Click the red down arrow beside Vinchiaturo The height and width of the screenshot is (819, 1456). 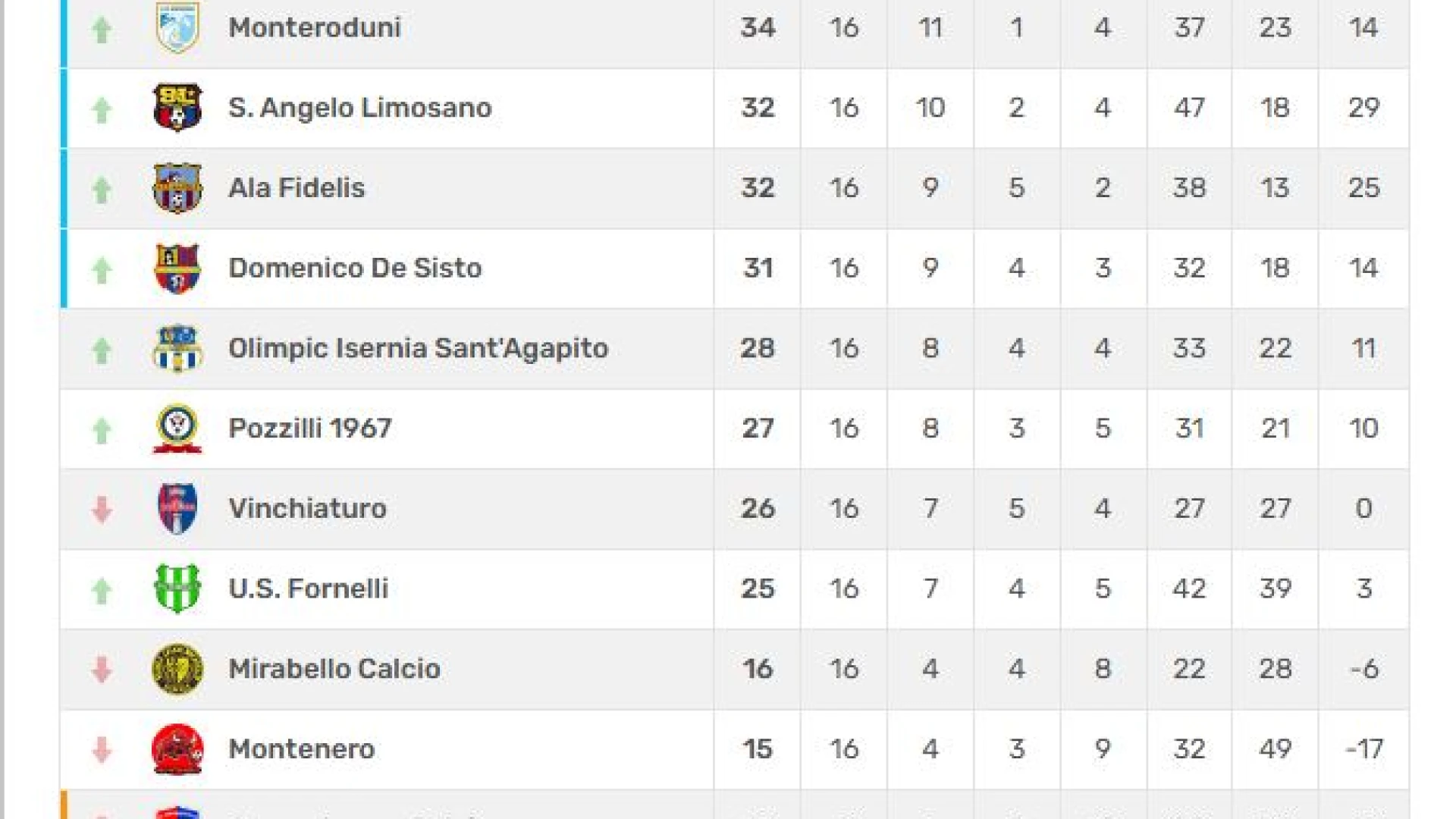pos(102,510)
